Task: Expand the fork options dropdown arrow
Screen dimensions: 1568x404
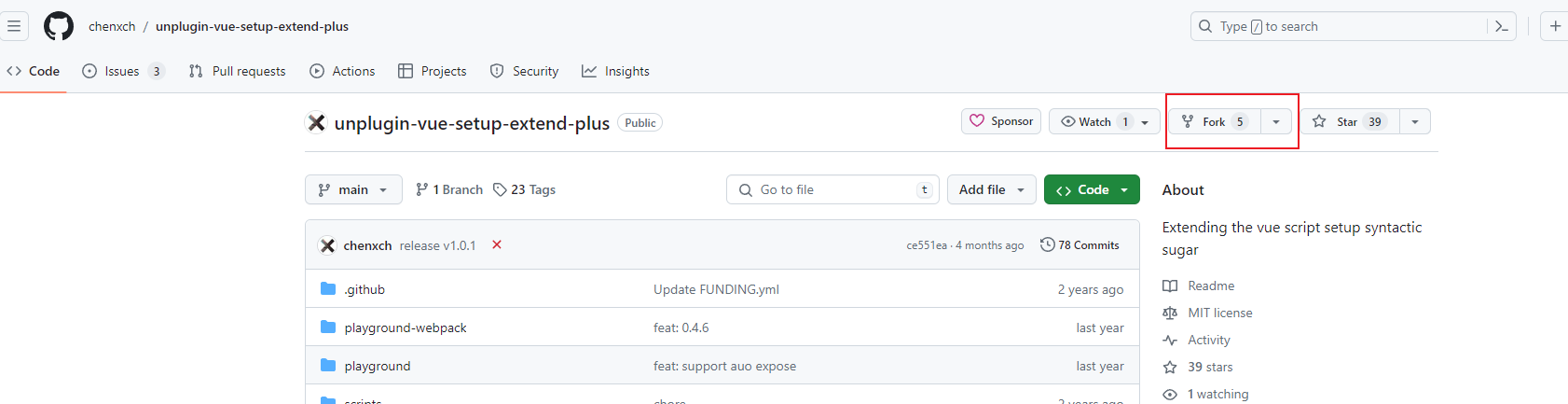Action: point(1276,121)
